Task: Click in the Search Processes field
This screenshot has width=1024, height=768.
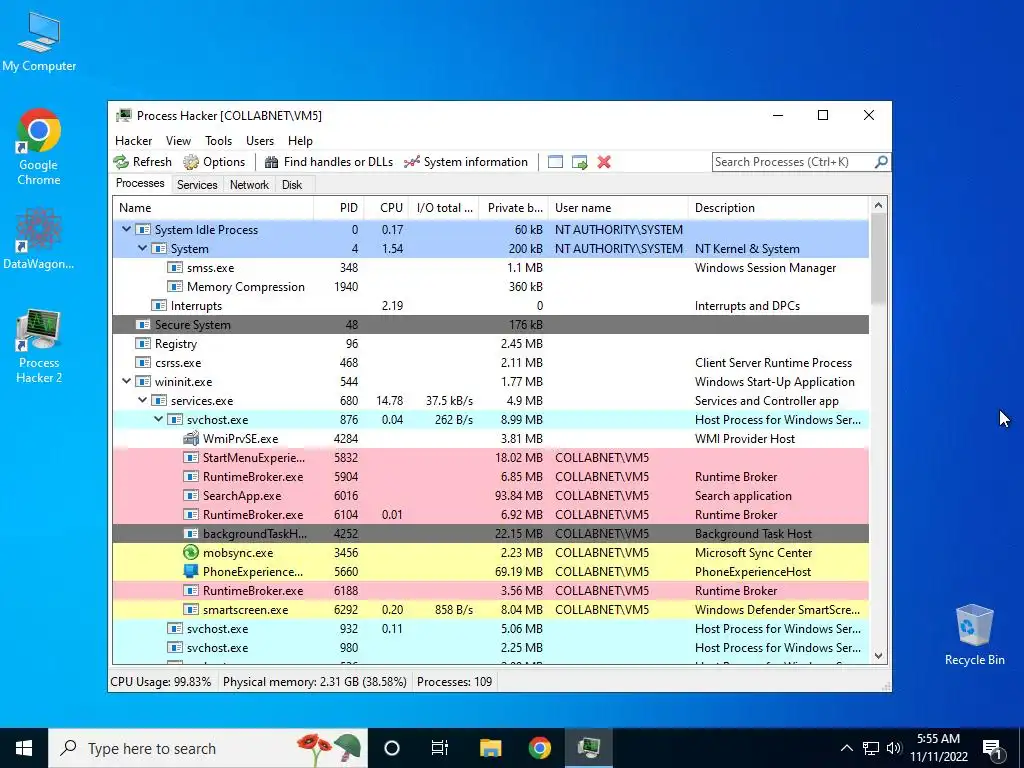Action: coord(792,162)
